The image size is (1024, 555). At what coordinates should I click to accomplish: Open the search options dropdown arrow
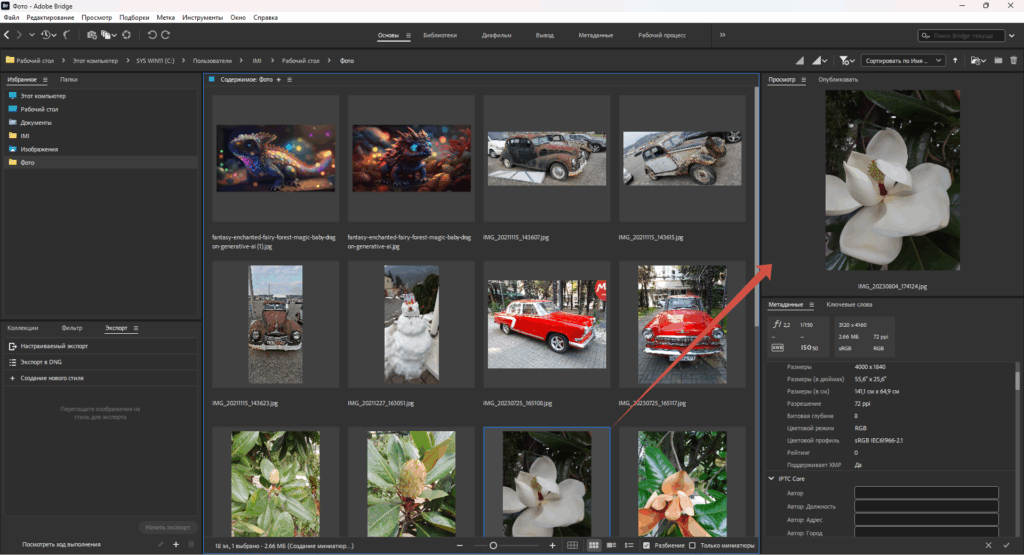(x=1012, y=36)
